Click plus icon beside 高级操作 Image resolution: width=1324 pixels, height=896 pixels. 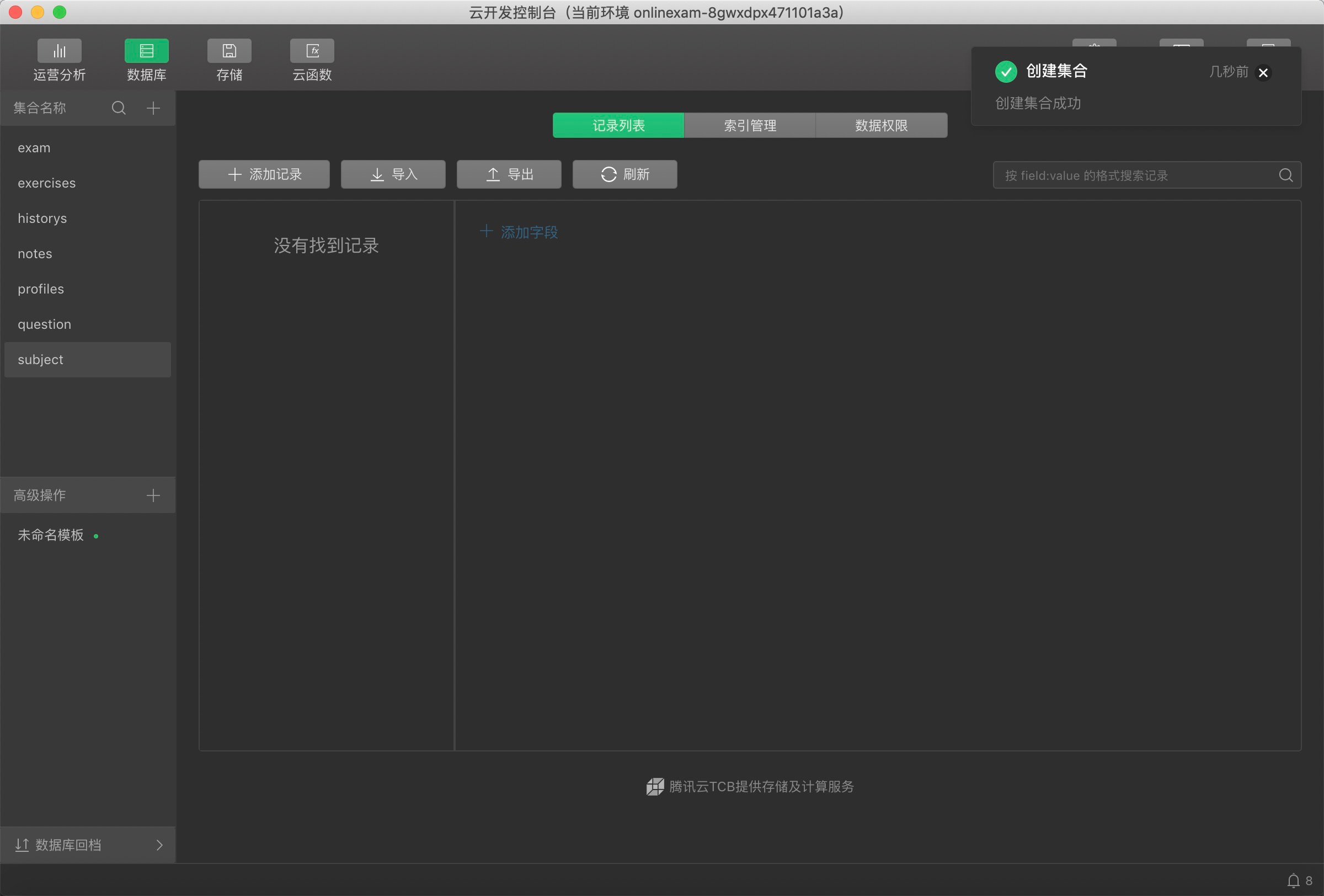(153, 495)
